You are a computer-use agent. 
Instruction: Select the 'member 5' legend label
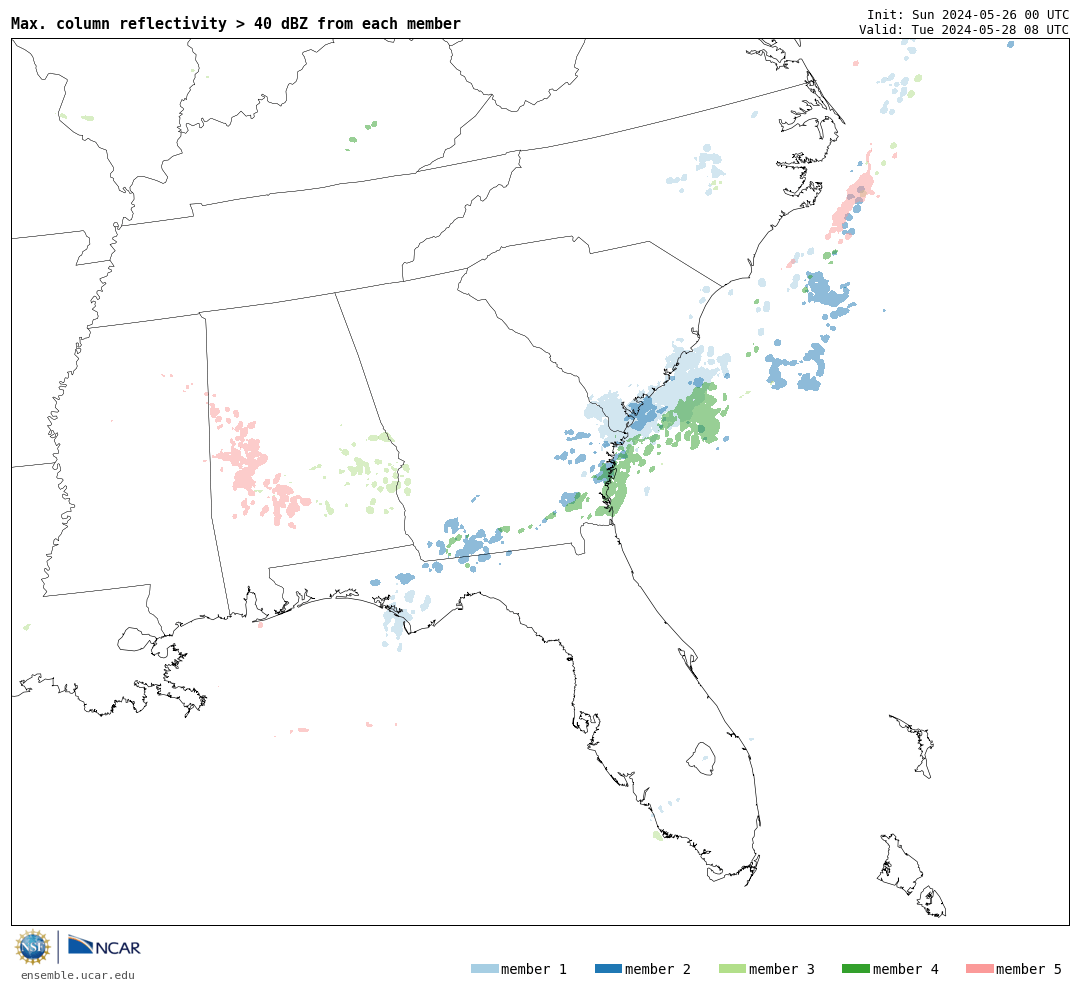coord(1029,969)
